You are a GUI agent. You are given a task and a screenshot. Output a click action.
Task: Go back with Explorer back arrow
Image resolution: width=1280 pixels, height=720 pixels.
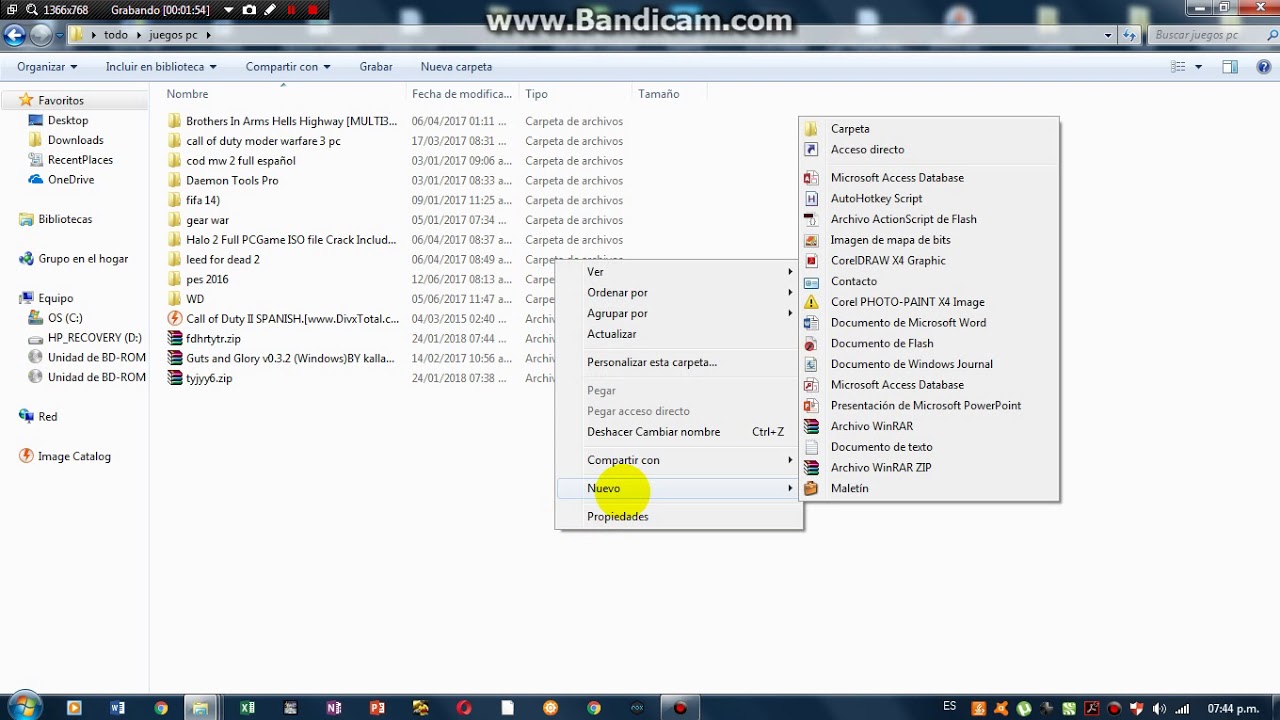[x=14, y=35]
